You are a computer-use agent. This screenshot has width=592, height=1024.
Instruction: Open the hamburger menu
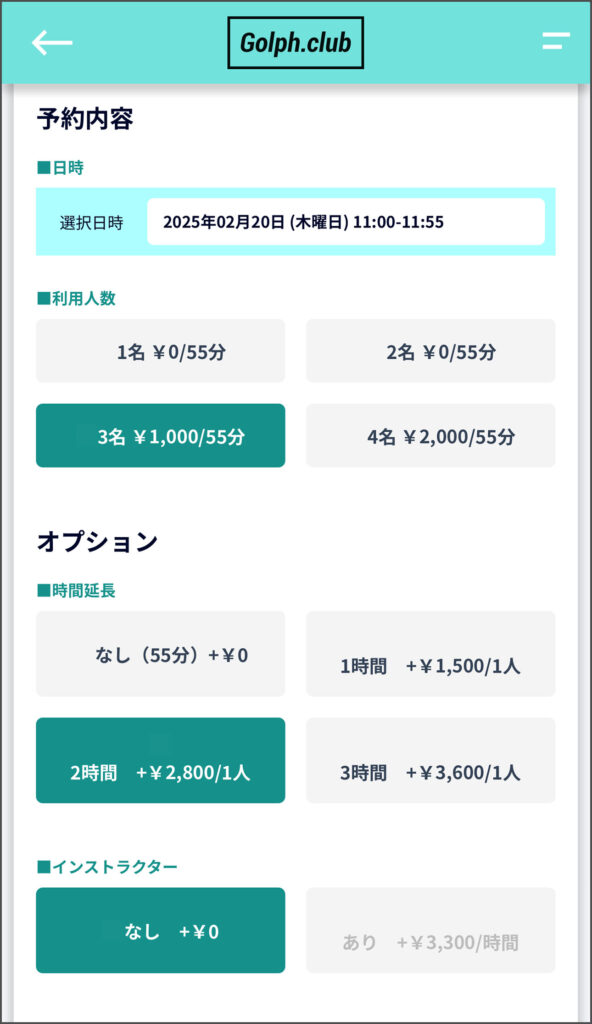point(556,42)
